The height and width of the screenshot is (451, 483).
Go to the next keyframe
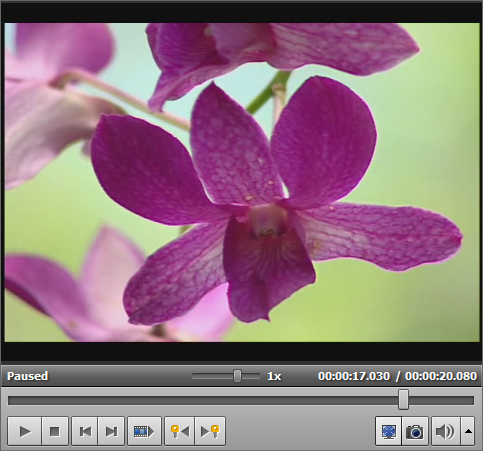[210, 431]
